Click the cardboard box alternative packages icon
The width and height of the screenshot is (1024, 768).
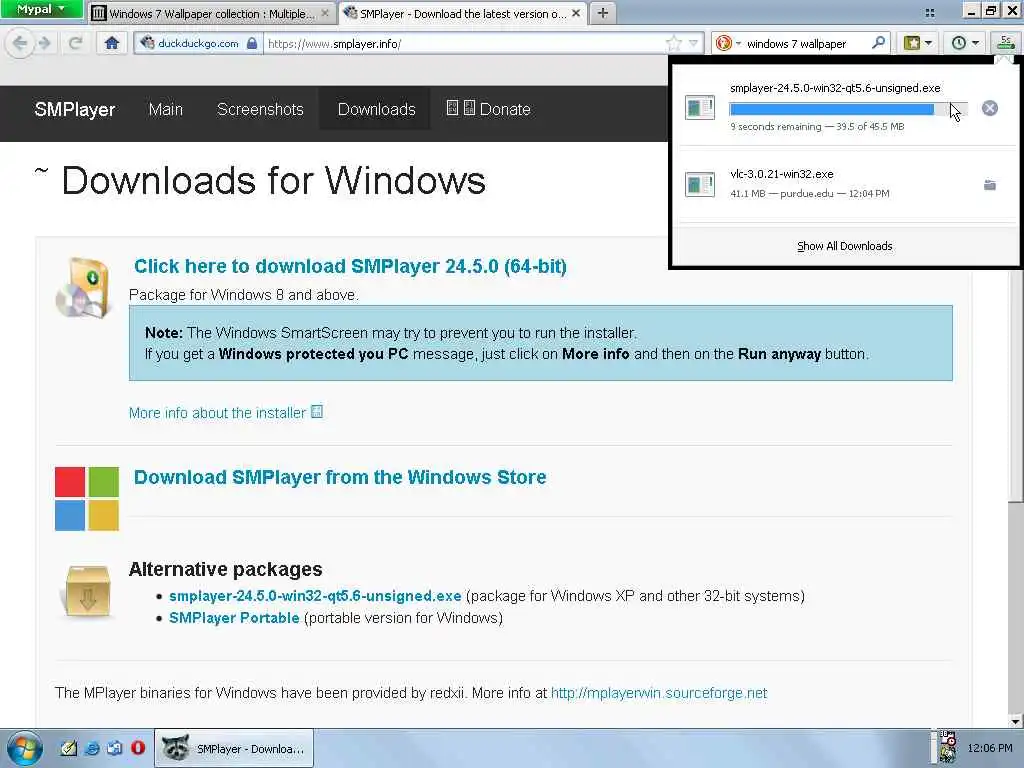[x=87, y=591]
